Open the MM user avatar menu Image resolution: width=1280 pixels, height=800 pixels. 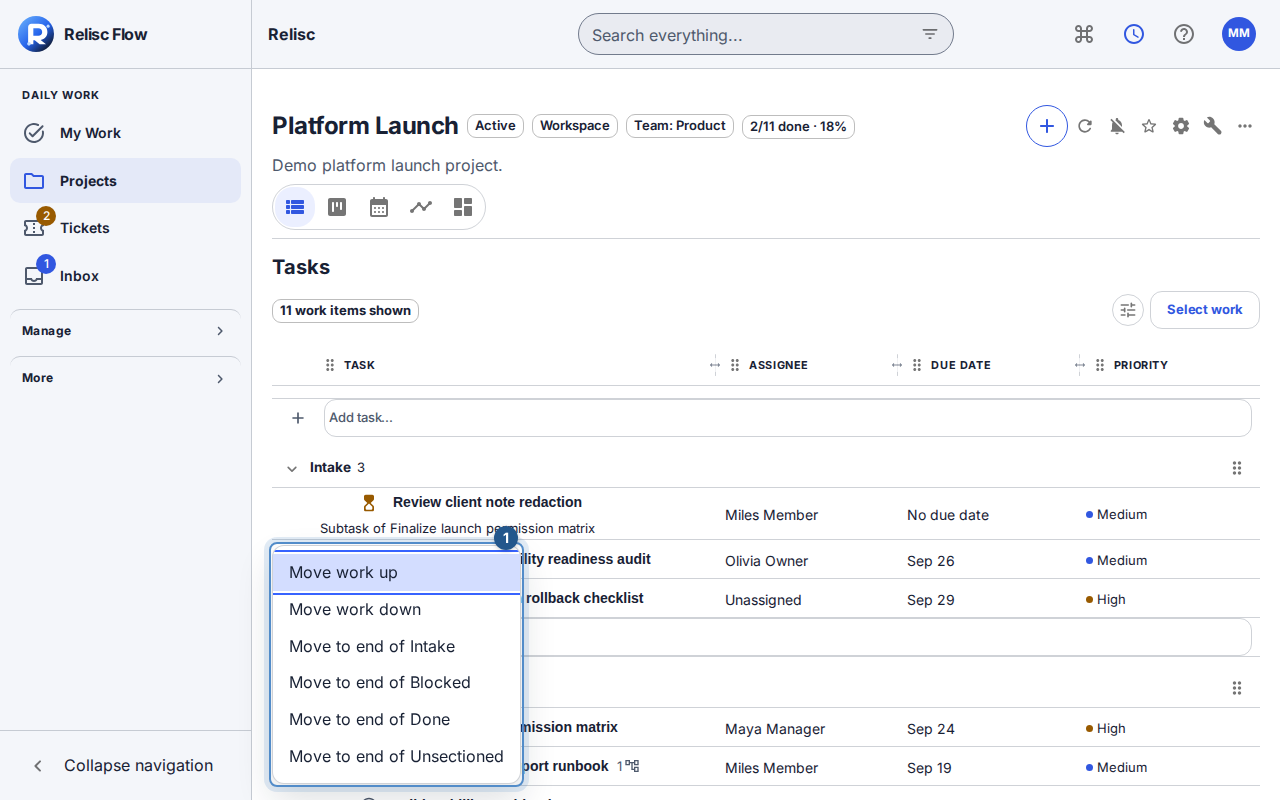coord(1239,34)
